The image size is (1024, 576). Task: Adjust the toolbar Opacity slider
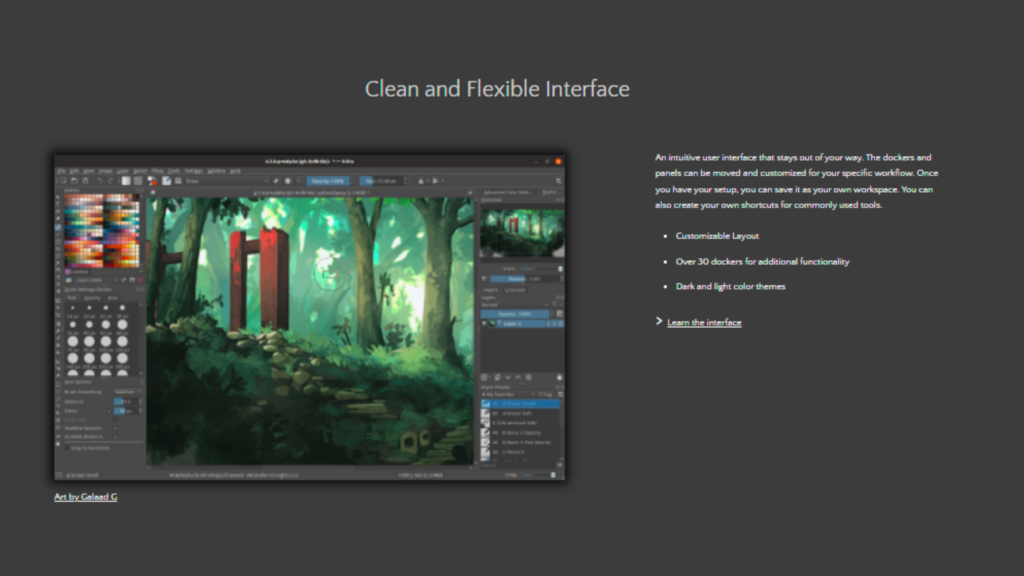[x=328, y=181]
